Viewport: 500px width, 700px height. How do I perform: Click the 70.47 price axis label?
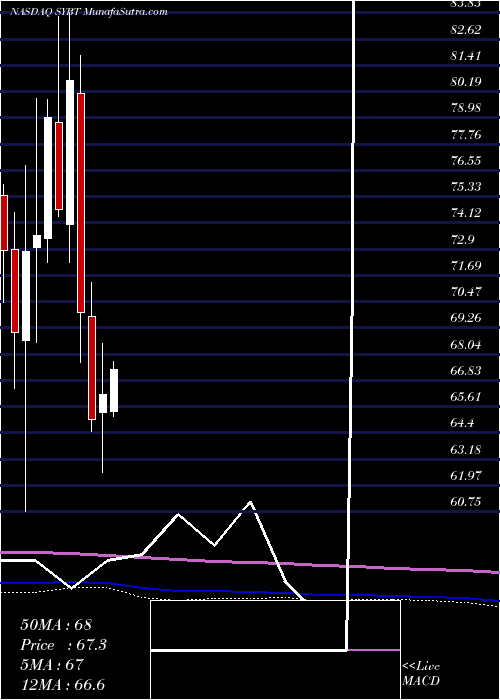pos(466,292)
